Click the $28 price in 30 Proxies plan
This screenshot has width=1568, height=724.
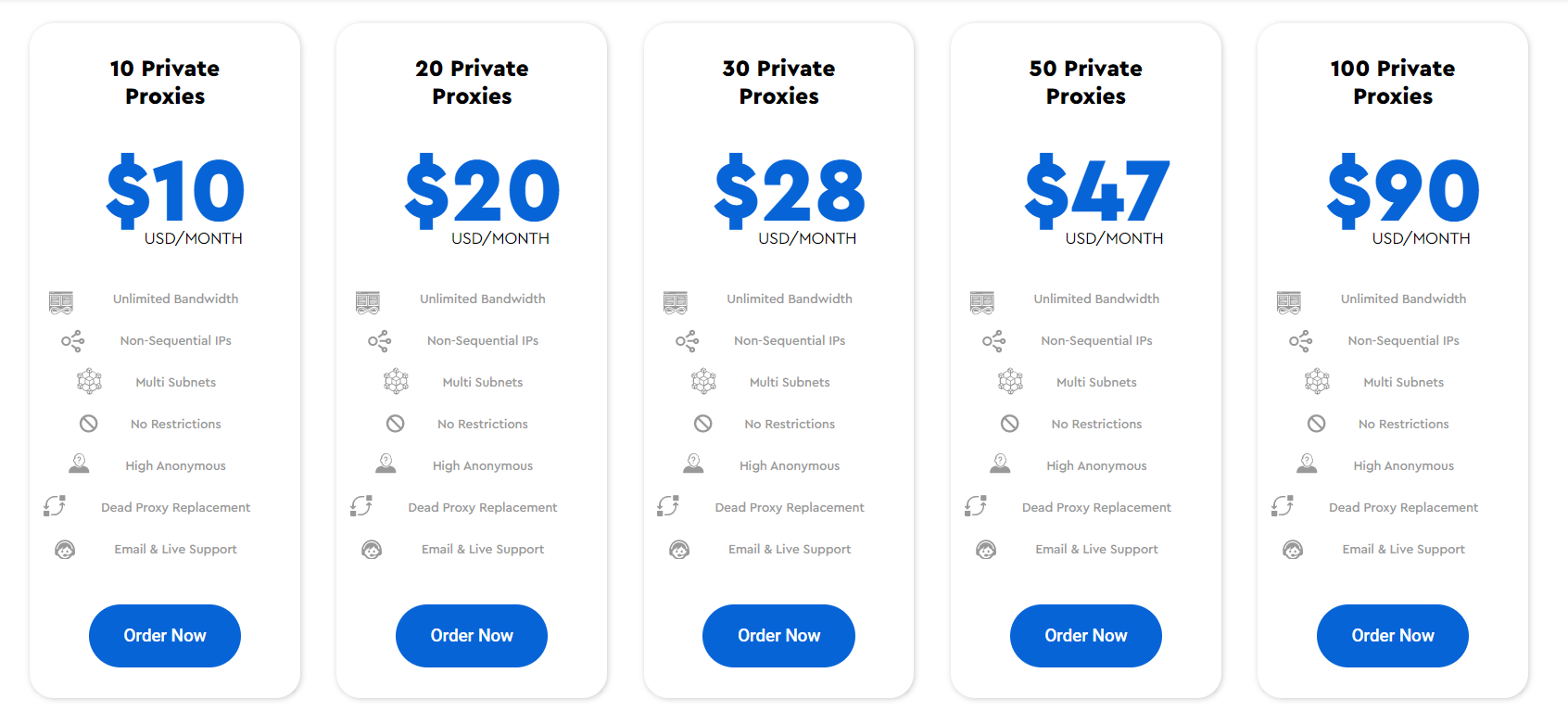coord(789,192)
